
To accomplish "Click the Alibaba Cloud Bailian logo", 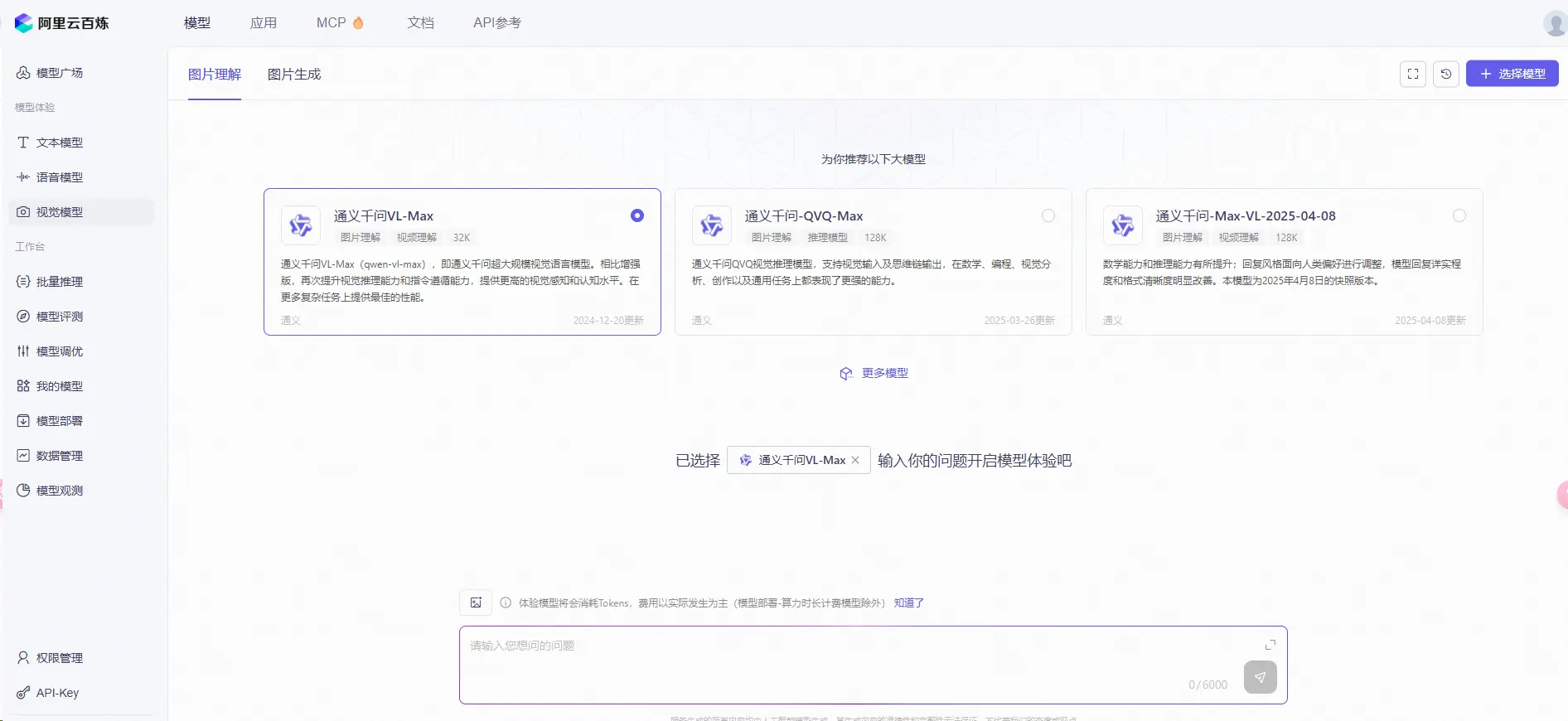I will [x=61, y=23].
